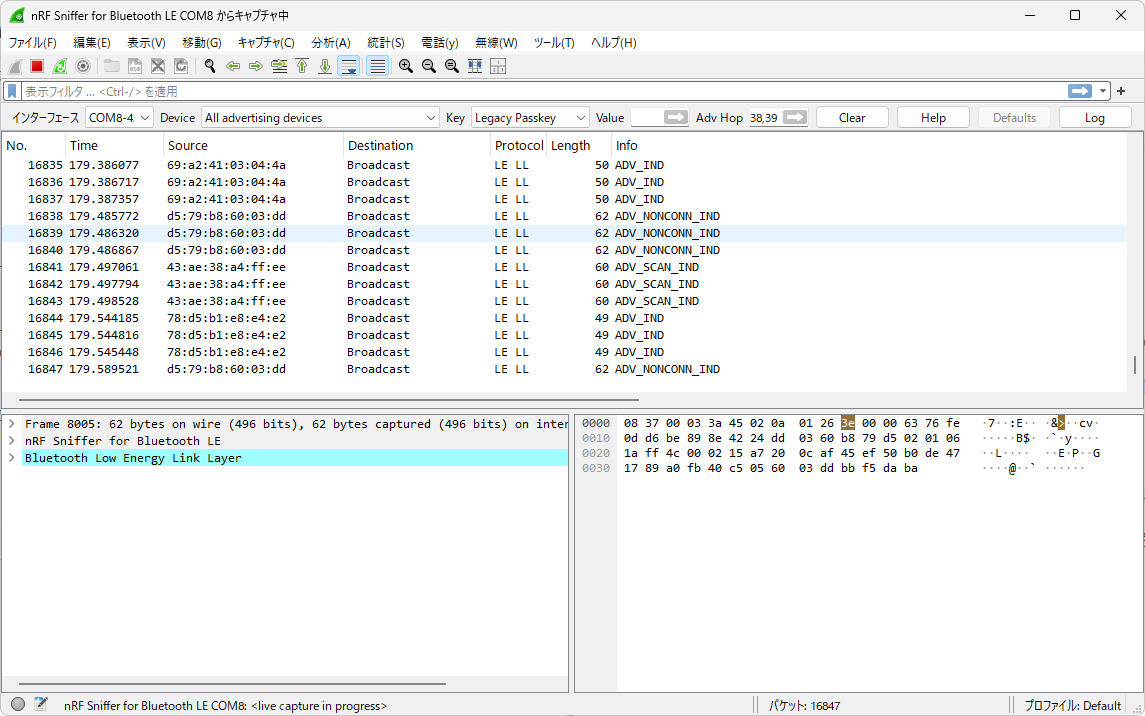Sort packets by the Time column header
Viewport: 1145px width, 716px height.
114,145
